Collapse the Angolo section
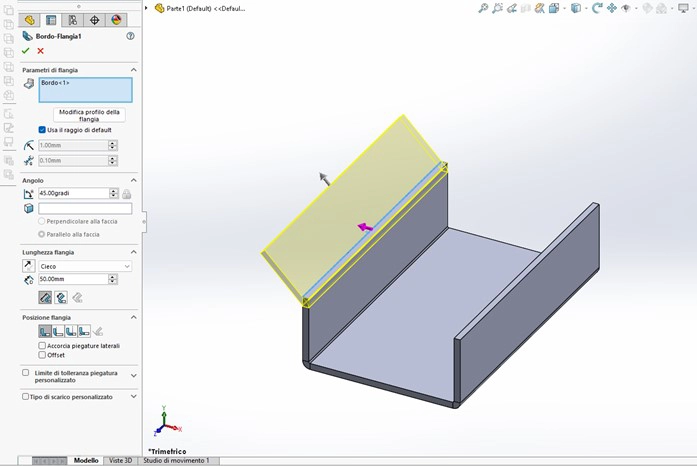This screenshot has width=697, height=466. (x=133, y=180)
